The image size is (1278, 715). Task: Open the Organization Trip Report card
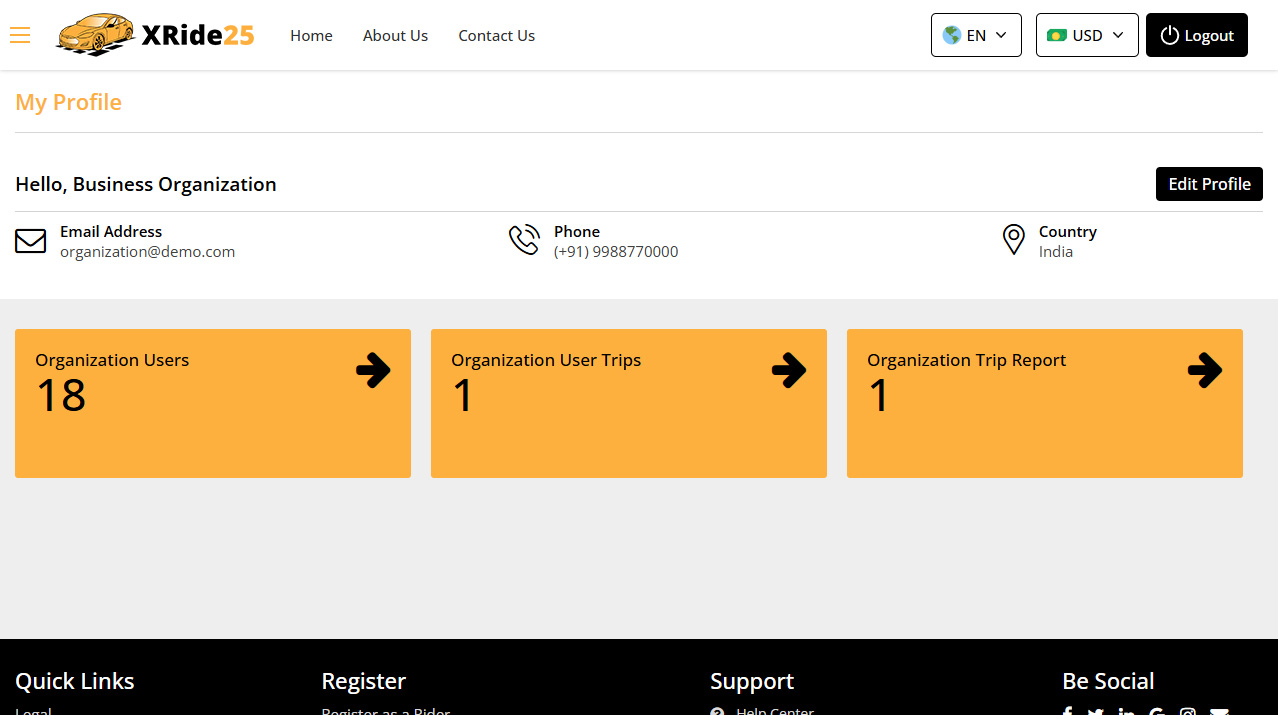pyautogui.click(x=1045, y=403)
